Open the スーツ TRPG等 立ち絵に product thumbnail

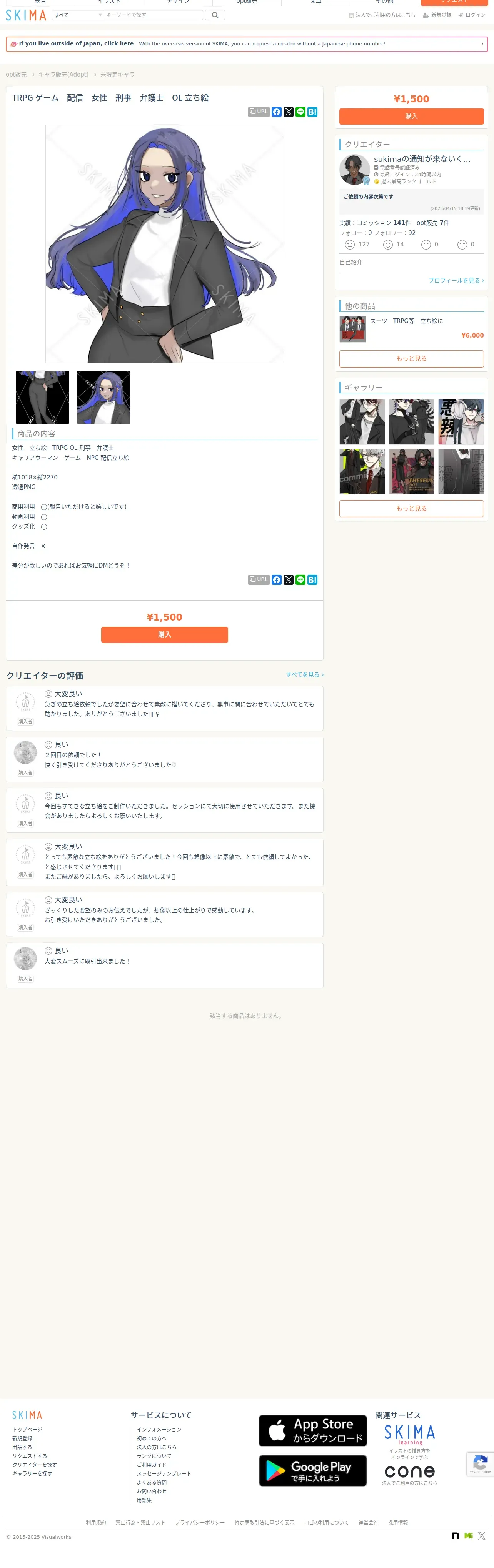[353, 329]
